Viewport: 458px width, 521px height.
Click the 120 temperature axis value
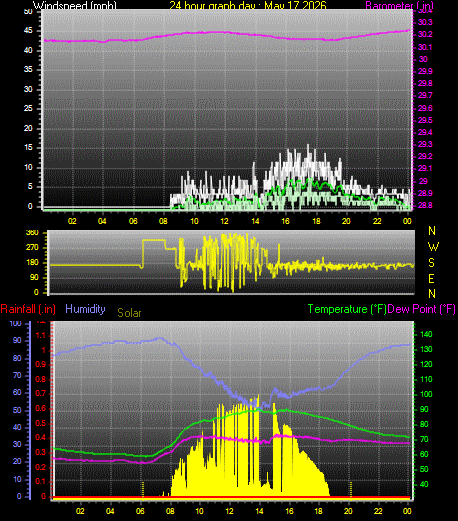point(426,364)
